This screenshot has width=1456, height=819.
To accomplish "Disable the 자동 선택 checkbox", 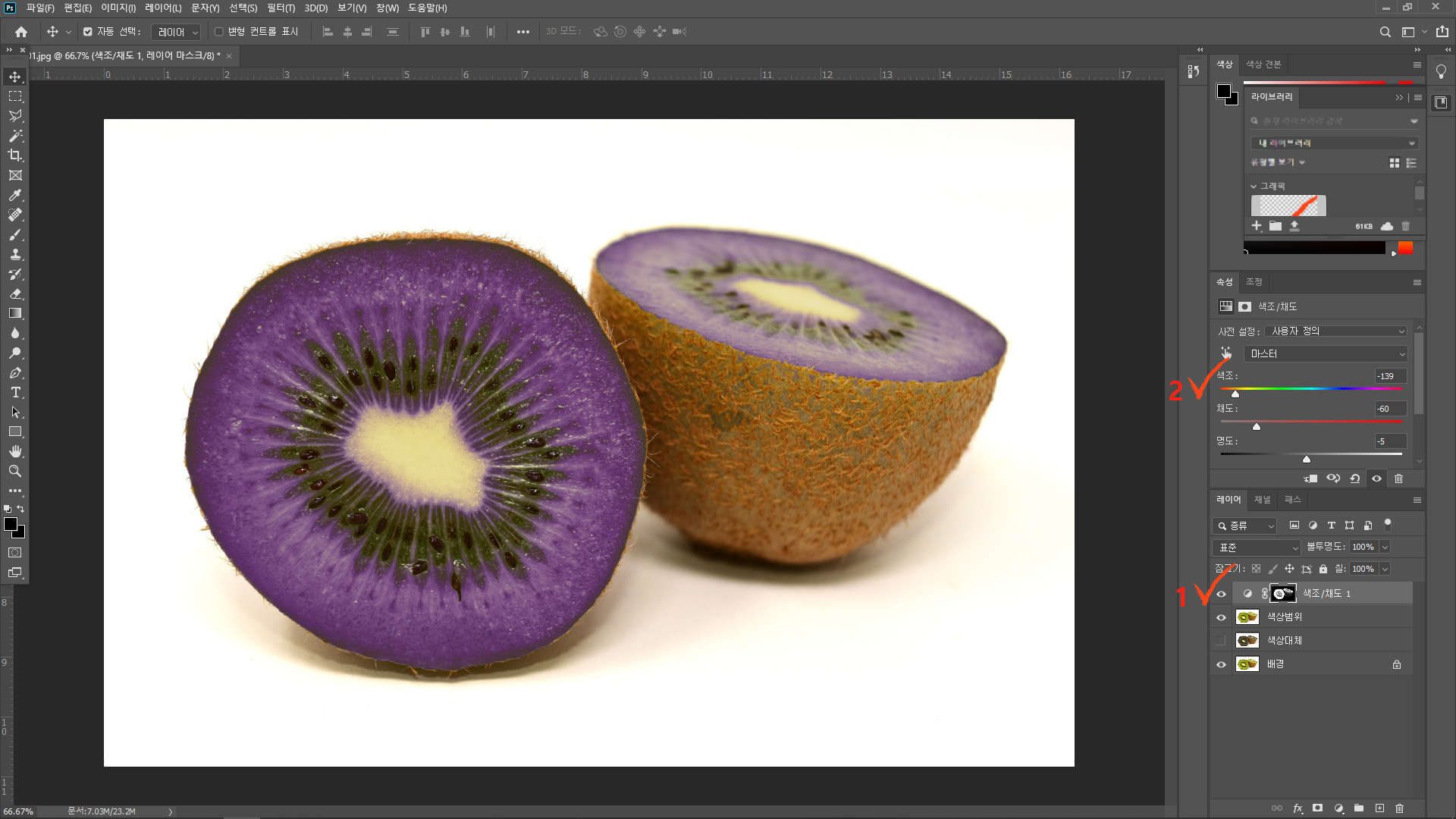I will (88, 32).
